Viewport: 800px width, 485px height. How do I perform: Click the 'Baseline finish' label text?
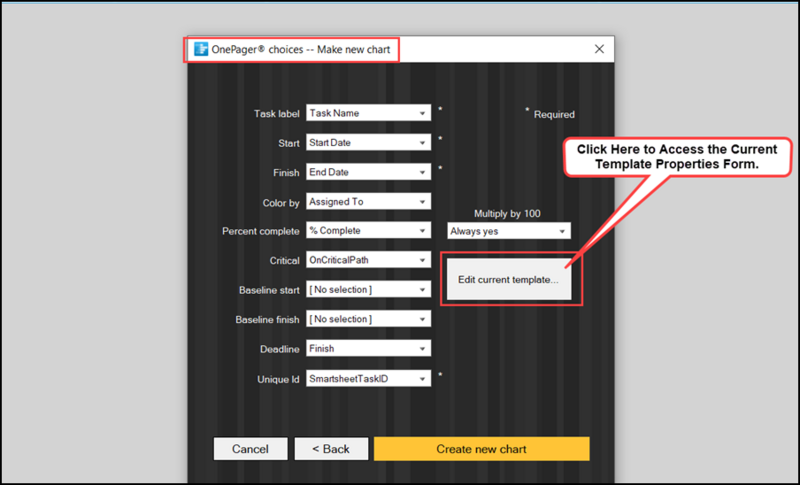[x=267, y=320]
